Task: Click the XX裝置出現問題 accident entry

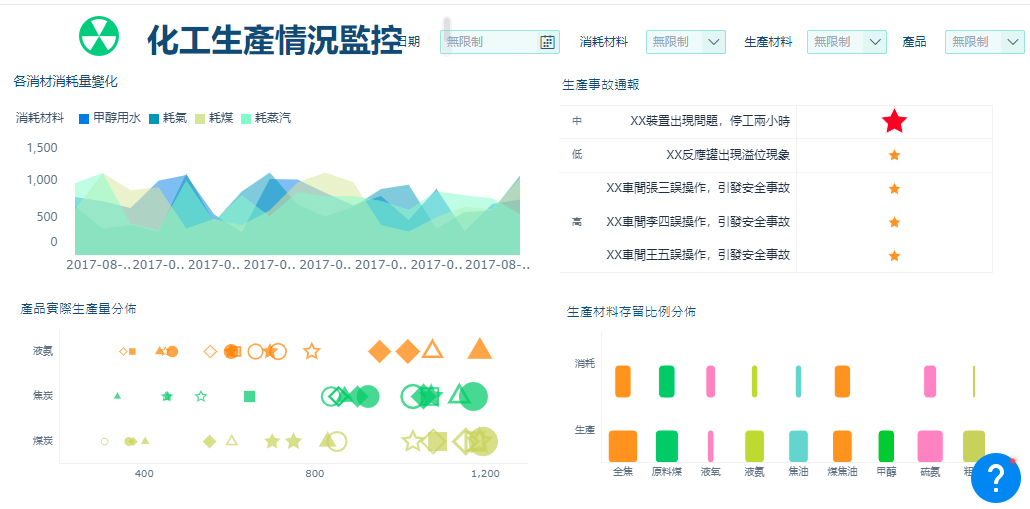Action: (709, 121)
